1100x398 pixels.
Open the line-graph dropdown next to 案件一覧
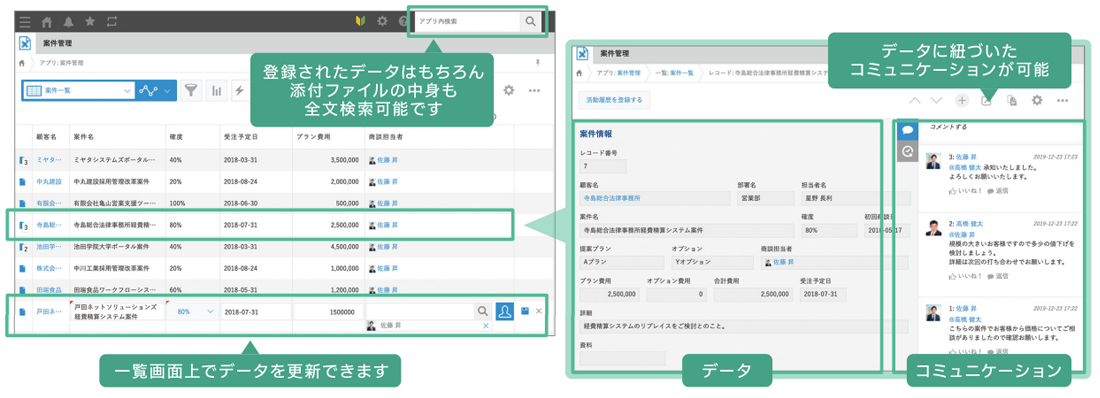tap(155, 91)
